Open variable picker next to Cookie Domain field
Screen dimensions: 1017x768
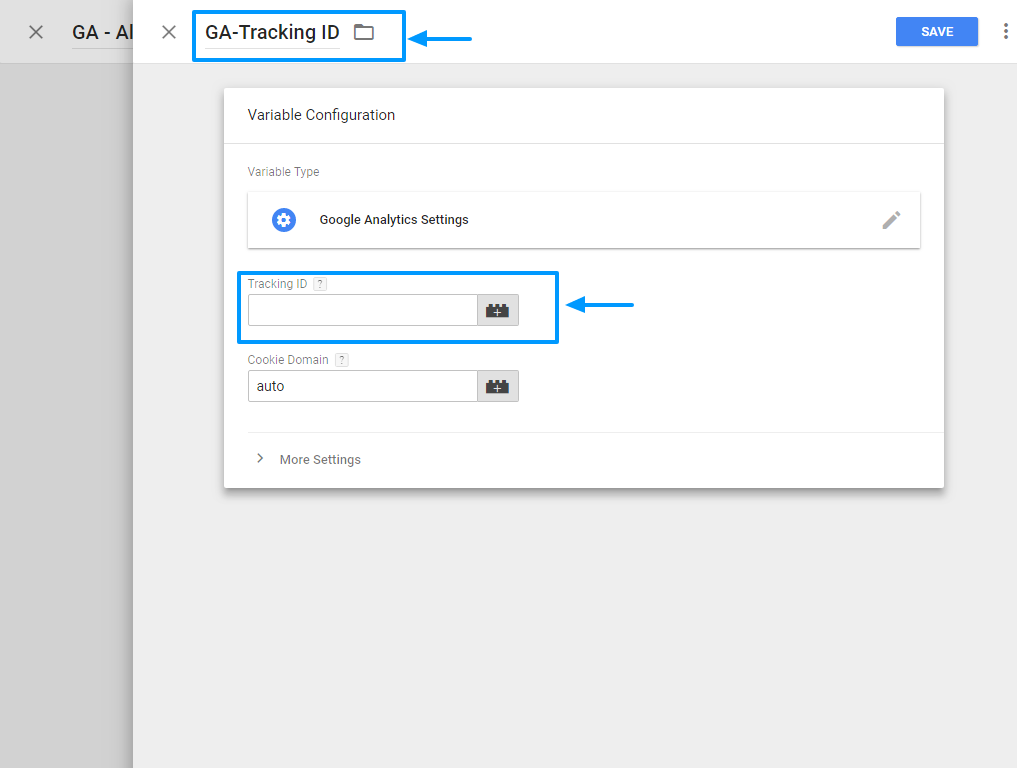497,386
